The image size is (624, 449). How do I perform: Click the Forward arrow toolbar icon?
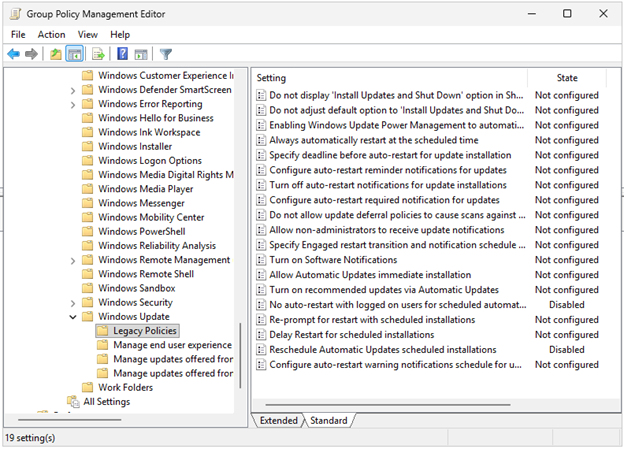coord(32,54)
